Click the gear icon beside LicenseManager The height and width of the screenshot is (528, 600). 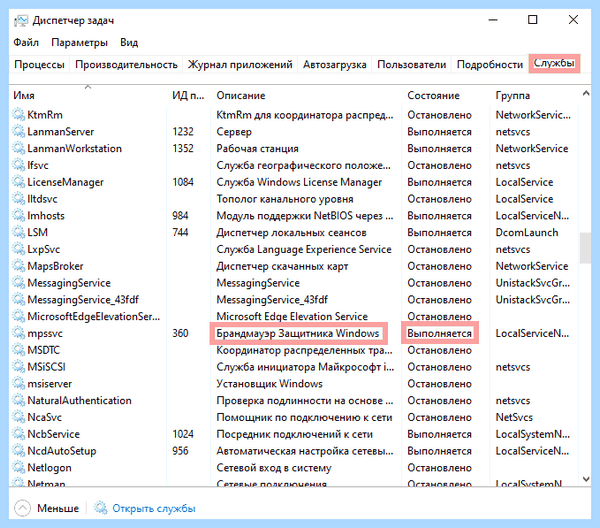point(18,182)
